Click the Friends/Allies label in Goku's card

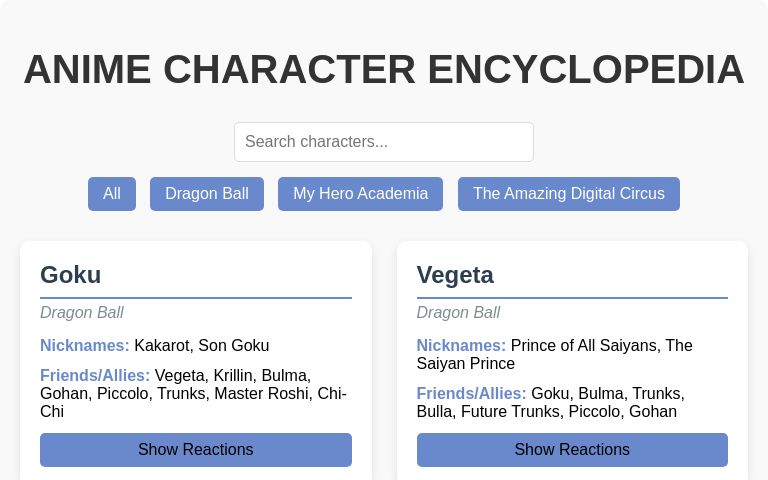95,376
